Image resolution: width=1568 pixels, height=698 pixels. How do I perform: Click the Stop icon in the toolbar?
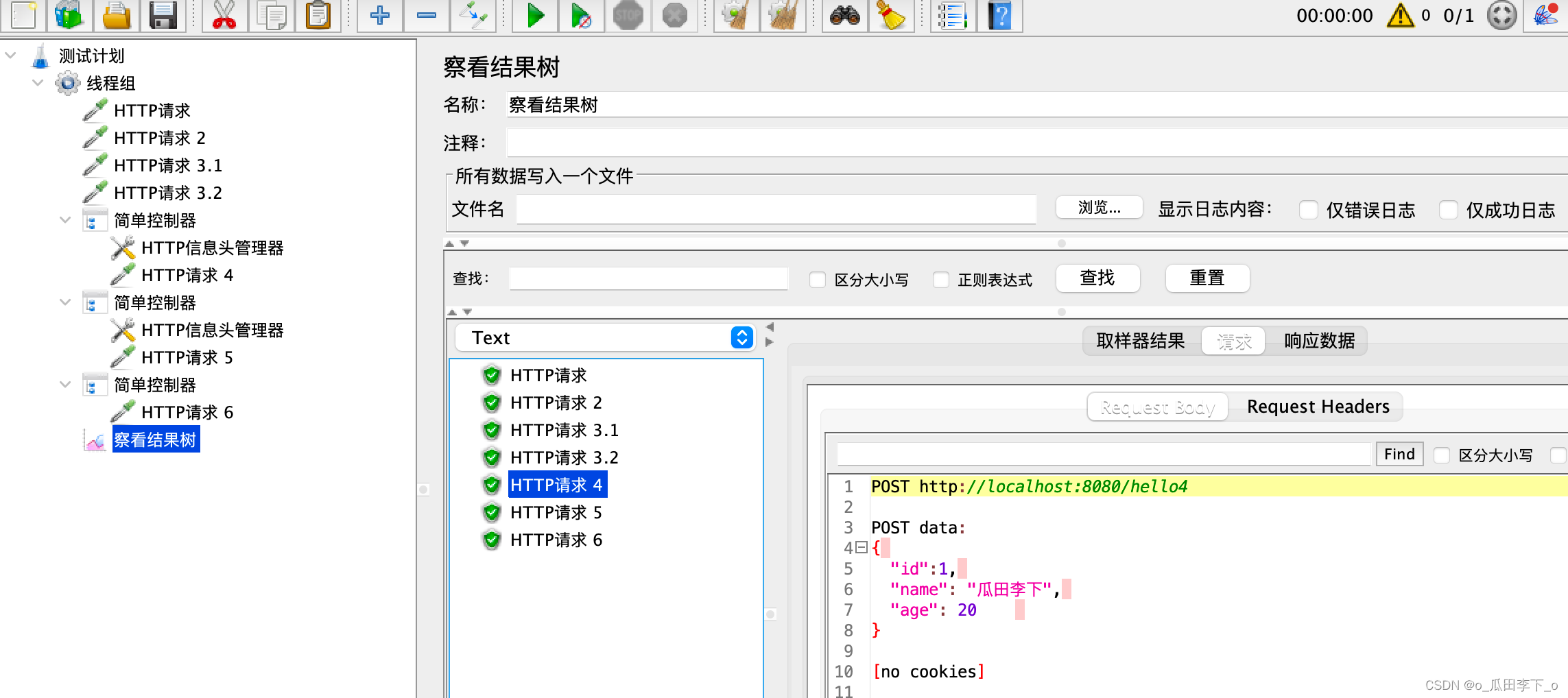[x=629, y=16]
